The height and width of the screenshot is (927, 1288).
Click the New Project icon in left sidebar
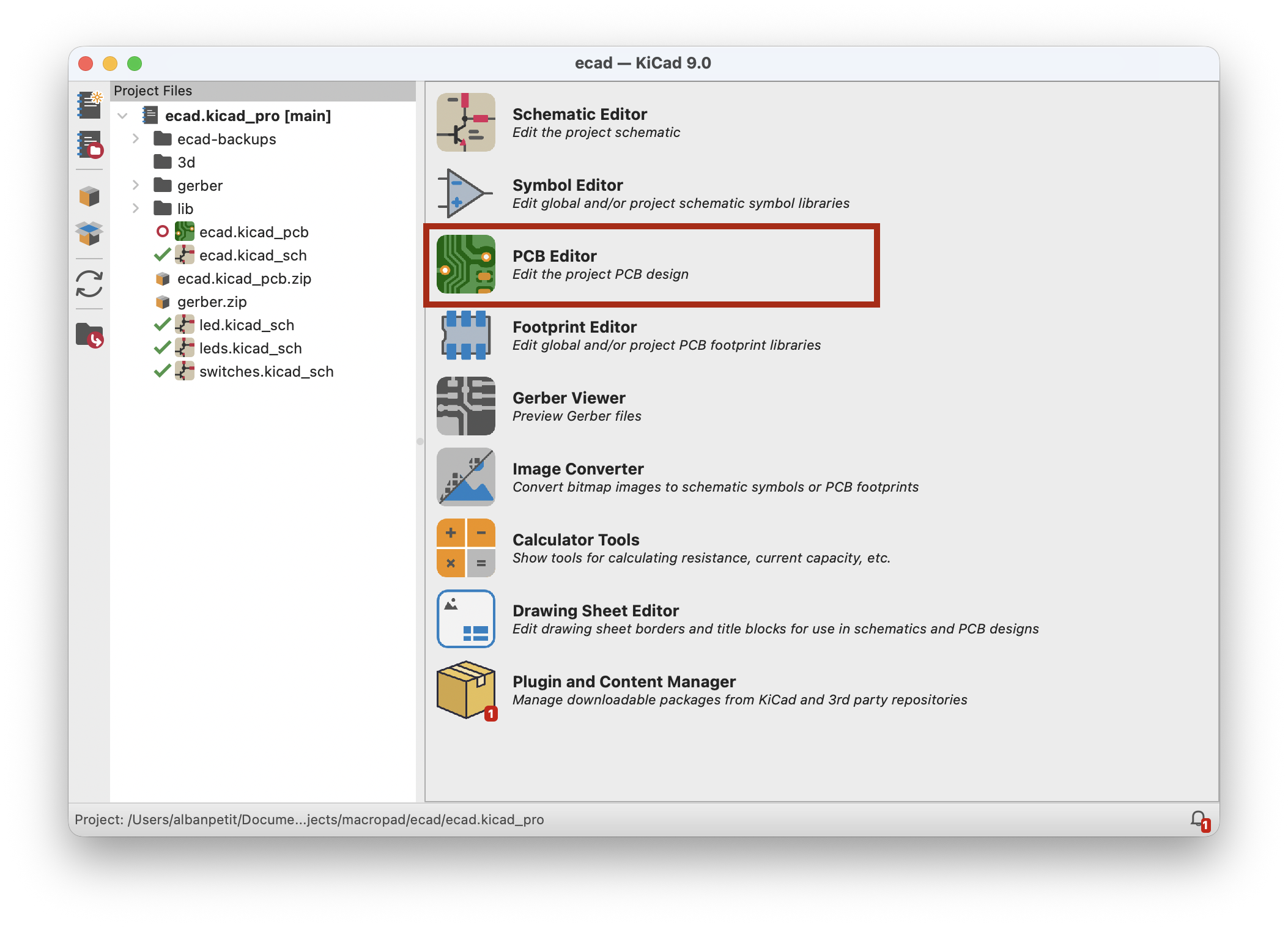click(89, 105)
